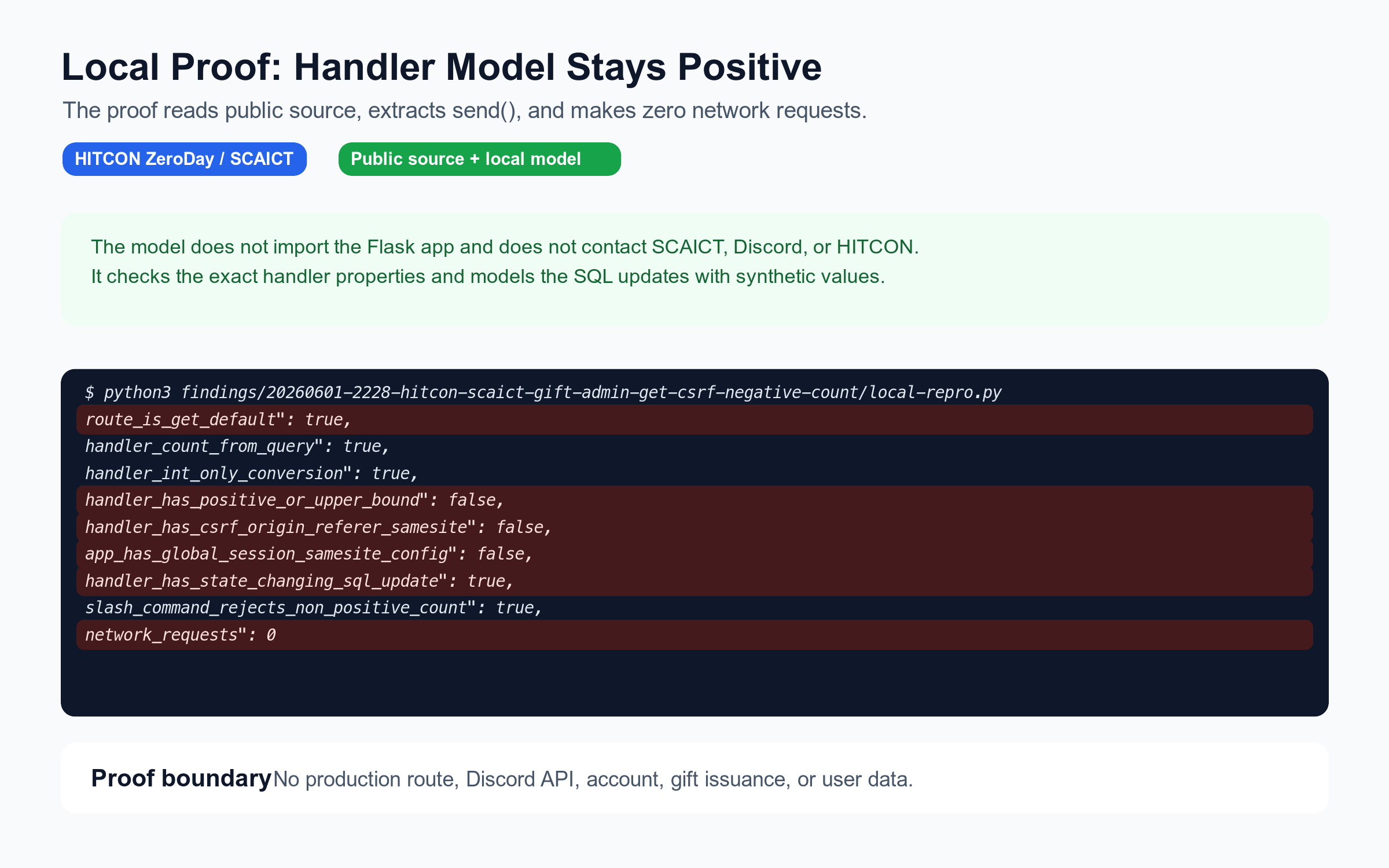Select the handler_has_csrf_origin_referer_samesite line
1389x868 pixels.
pos(694,527)
